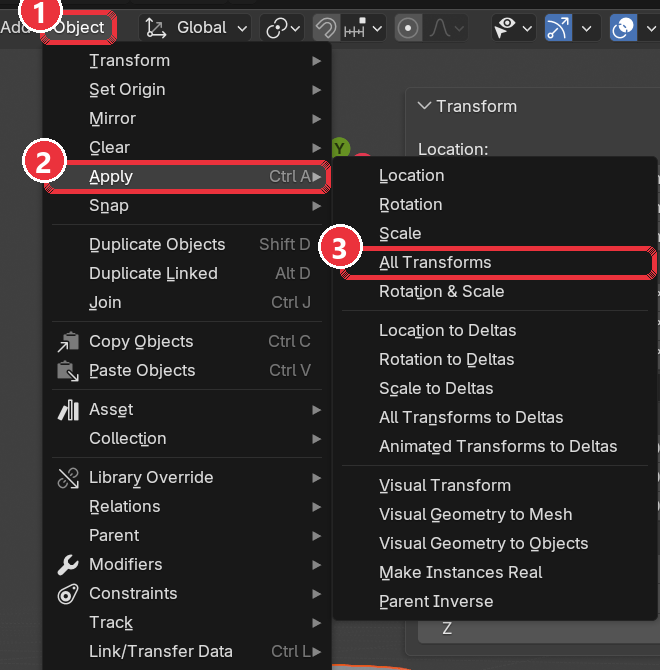
Task: Click the Constraints icon
Action: [68, 594]
